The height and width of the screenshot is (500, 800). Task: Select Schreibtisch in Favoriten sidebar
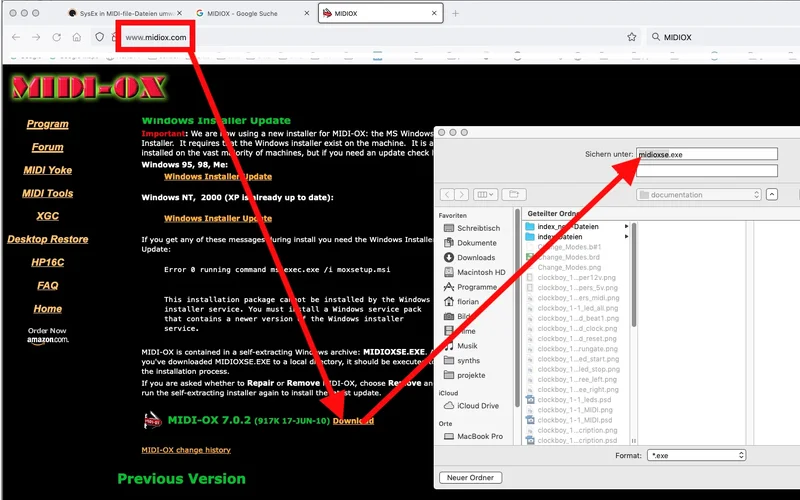click(472, 228)
